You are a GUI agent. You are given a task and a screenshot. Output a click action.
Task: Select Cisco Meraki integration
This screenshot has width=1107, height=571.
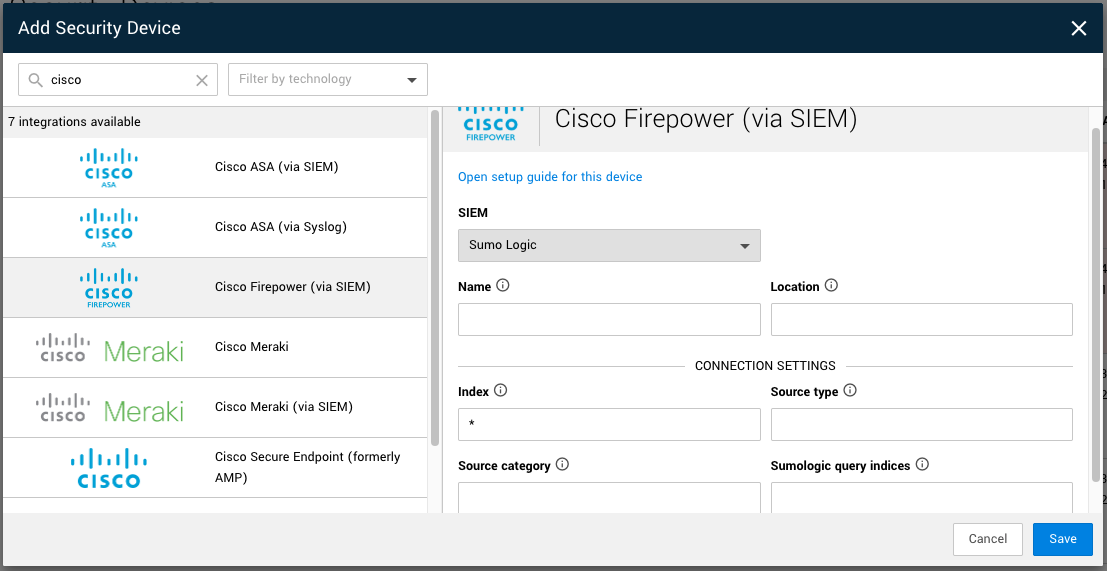(x=215, y=348)
